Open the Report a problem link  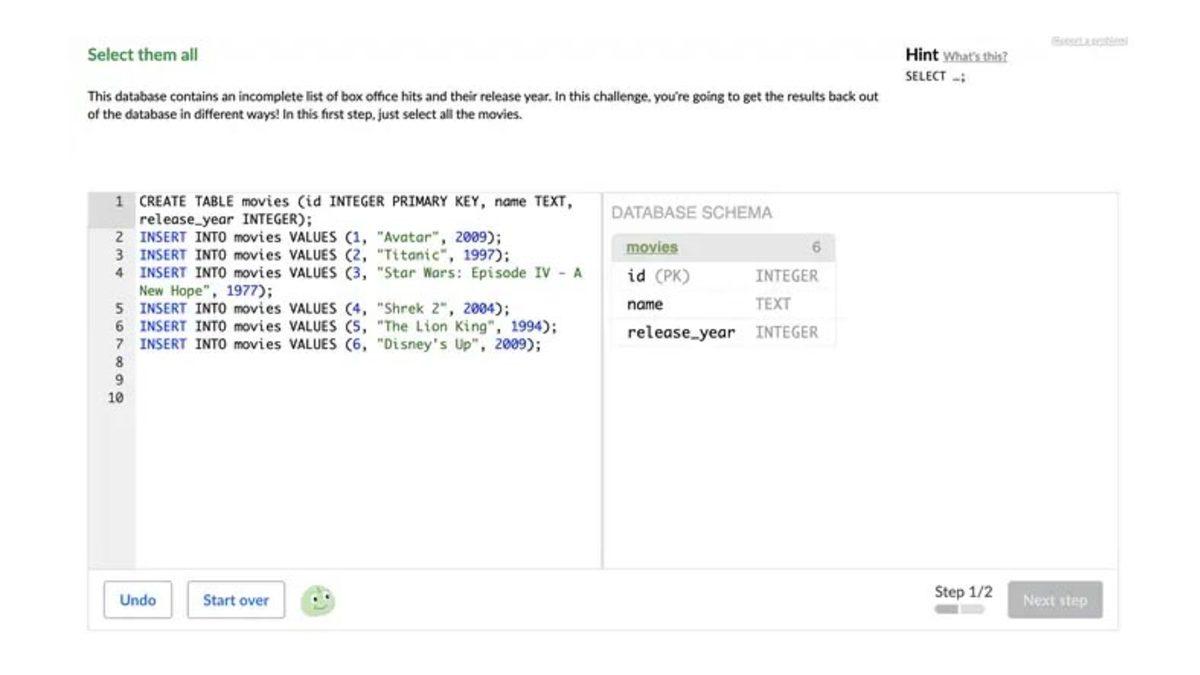pos(1089,41)
